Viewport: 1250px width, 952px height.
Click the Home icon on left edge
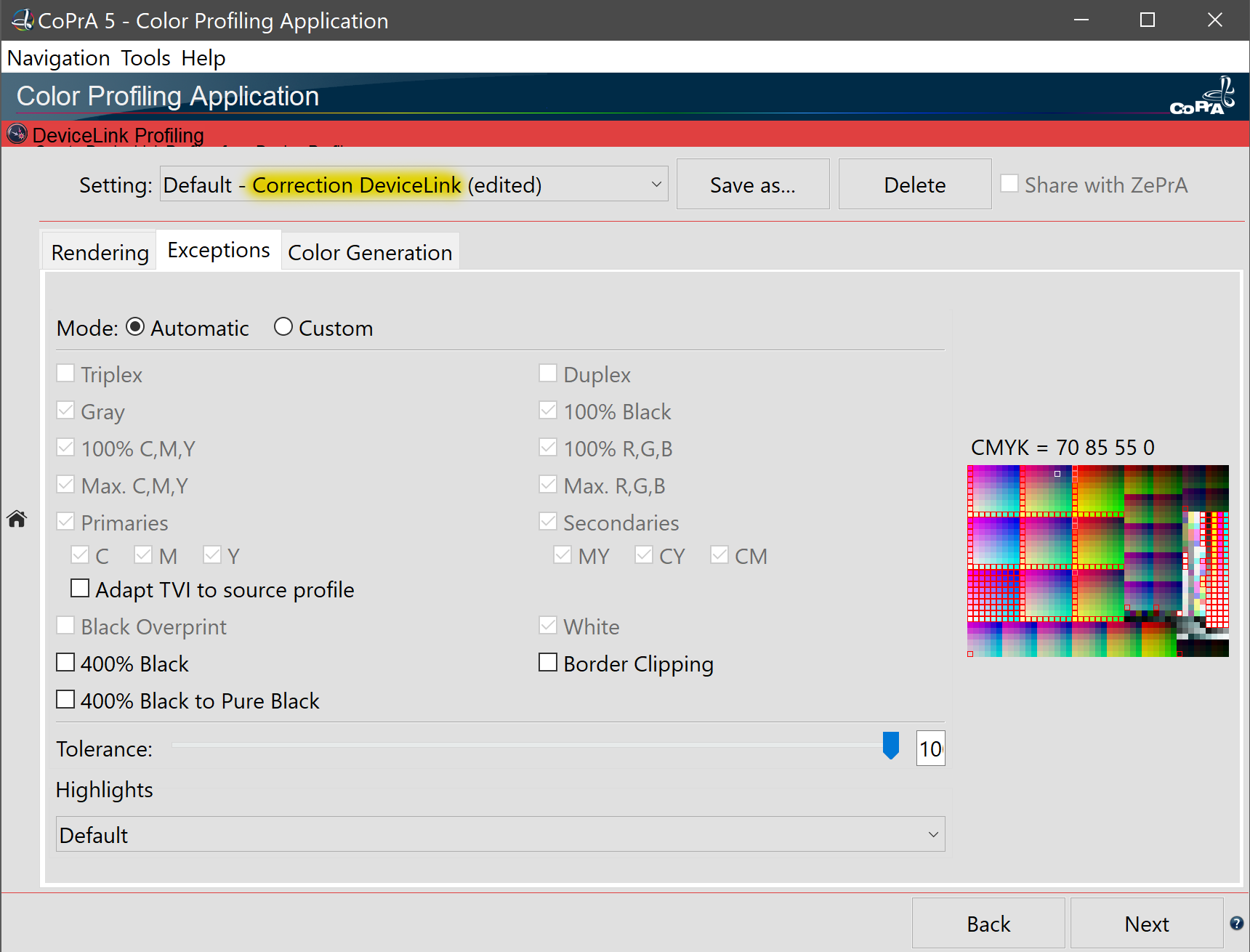click(17, 519)
